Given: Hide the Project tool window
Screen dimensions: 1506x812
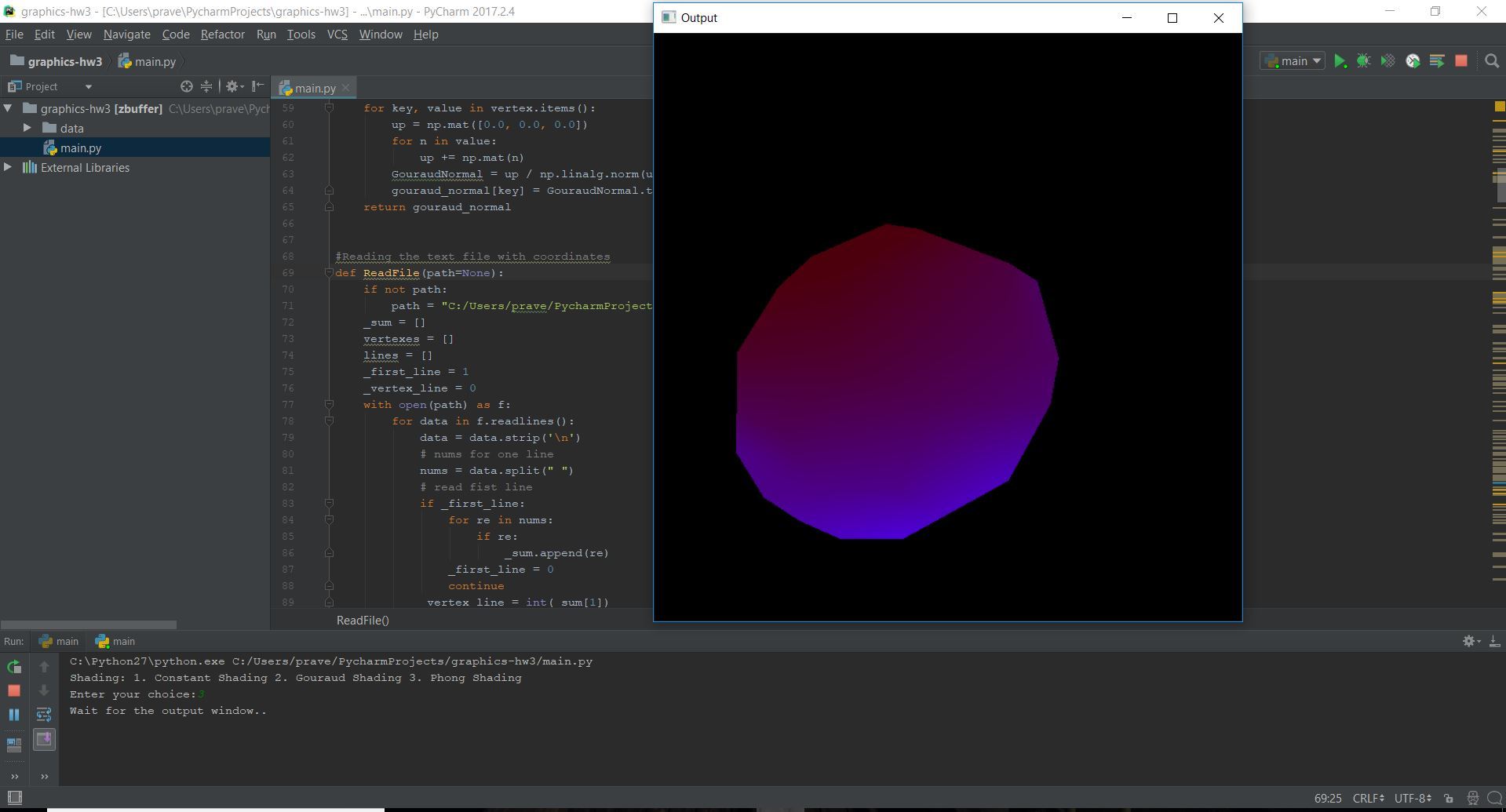Looking at the screenshot, I should pos(257,86).
